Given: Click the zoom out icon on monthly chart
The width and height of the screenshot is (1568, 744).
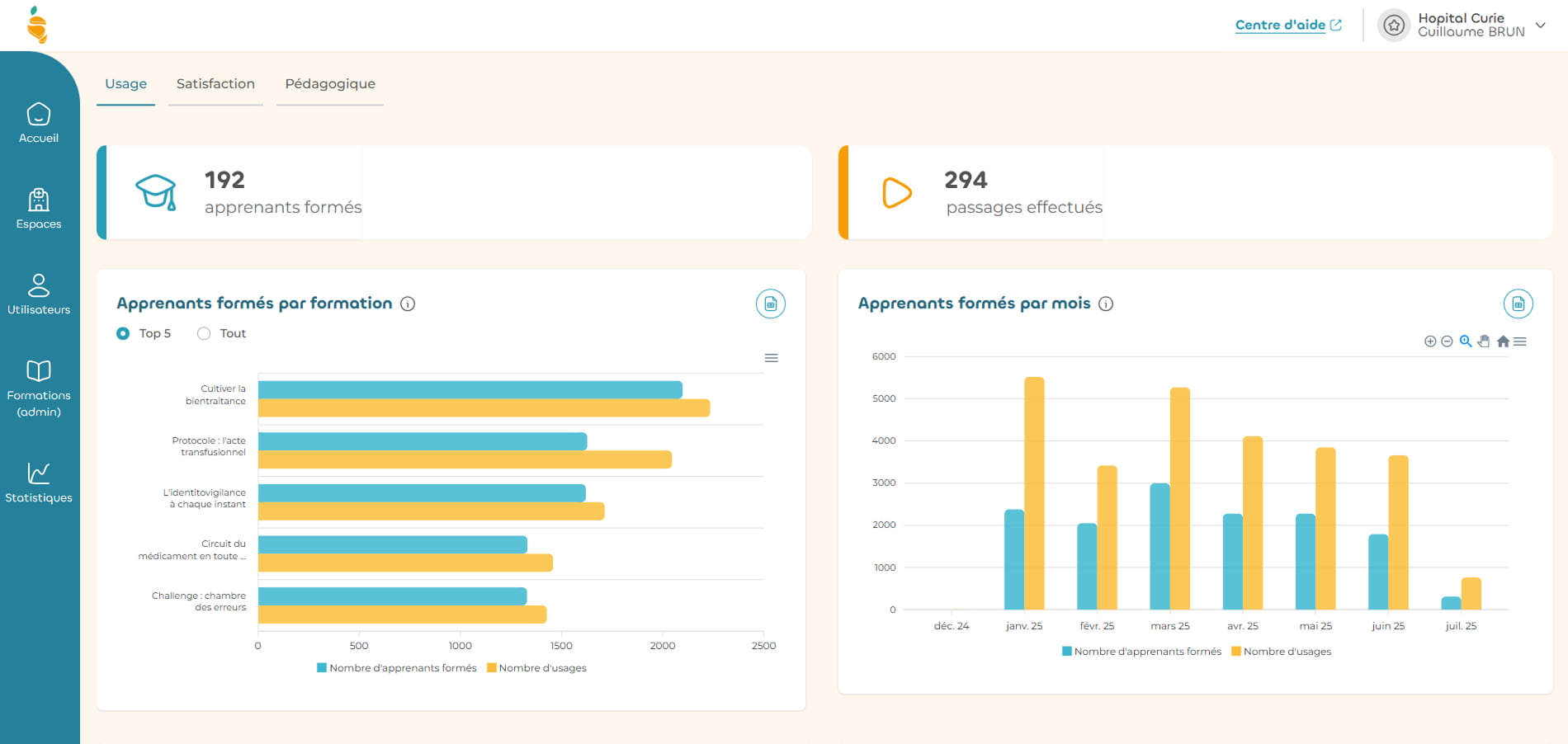Looking at the screenshot, I should tap(1447, 341).
